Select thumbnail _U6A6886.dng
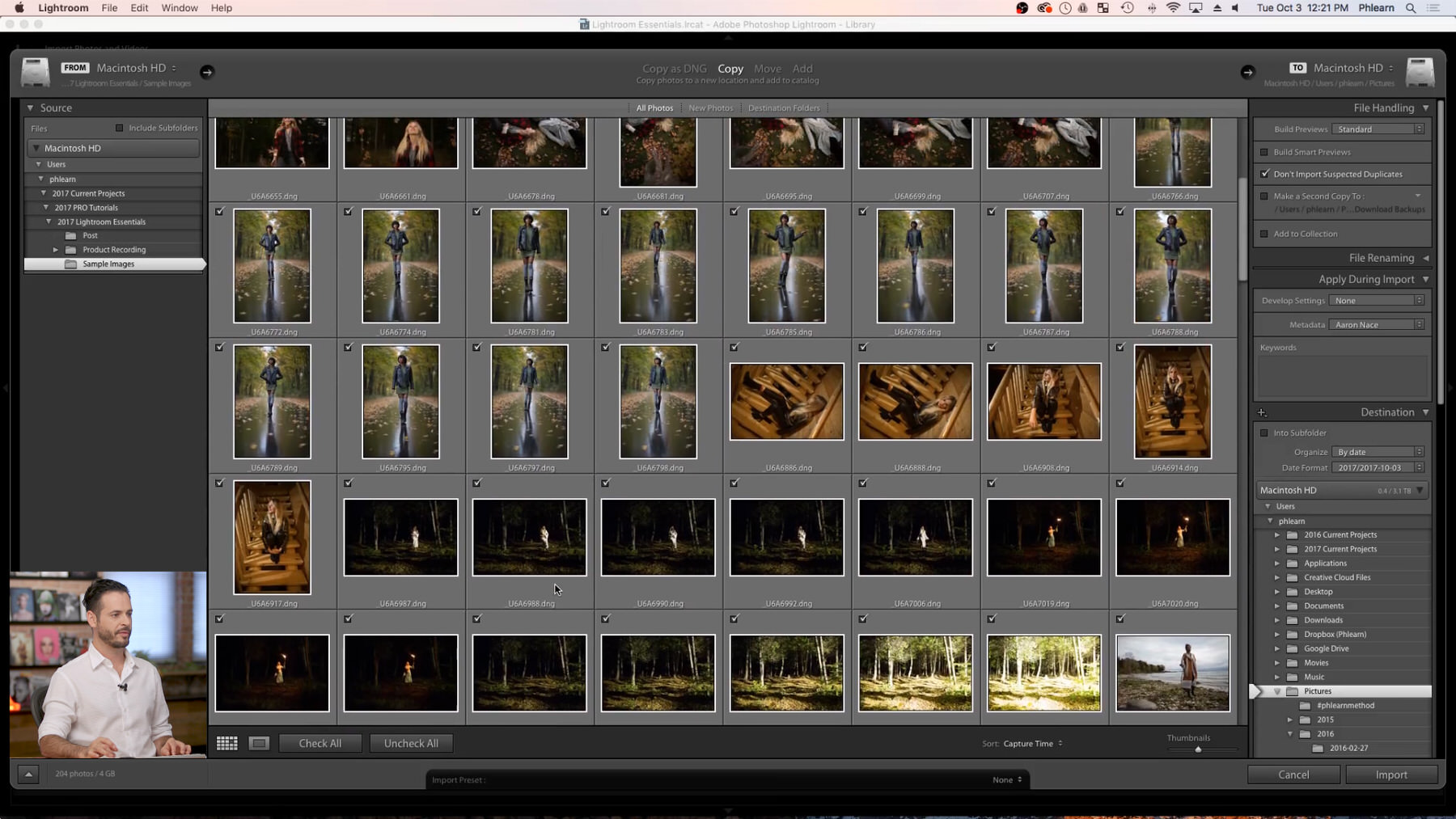The height and width of the screenshot is (819, 1456). point(786,402)
